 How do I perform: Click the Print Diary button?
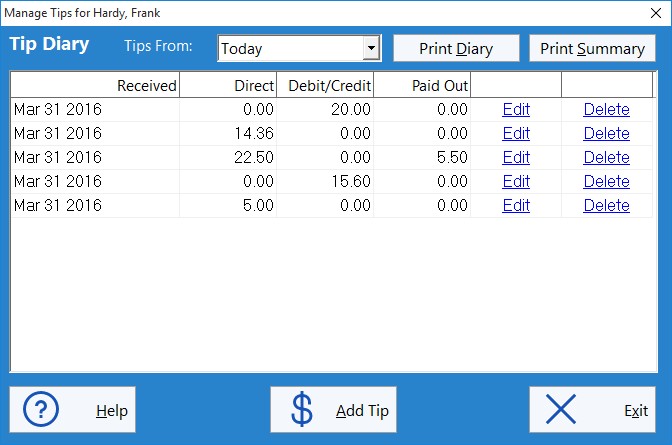click(x=456, y=48)
